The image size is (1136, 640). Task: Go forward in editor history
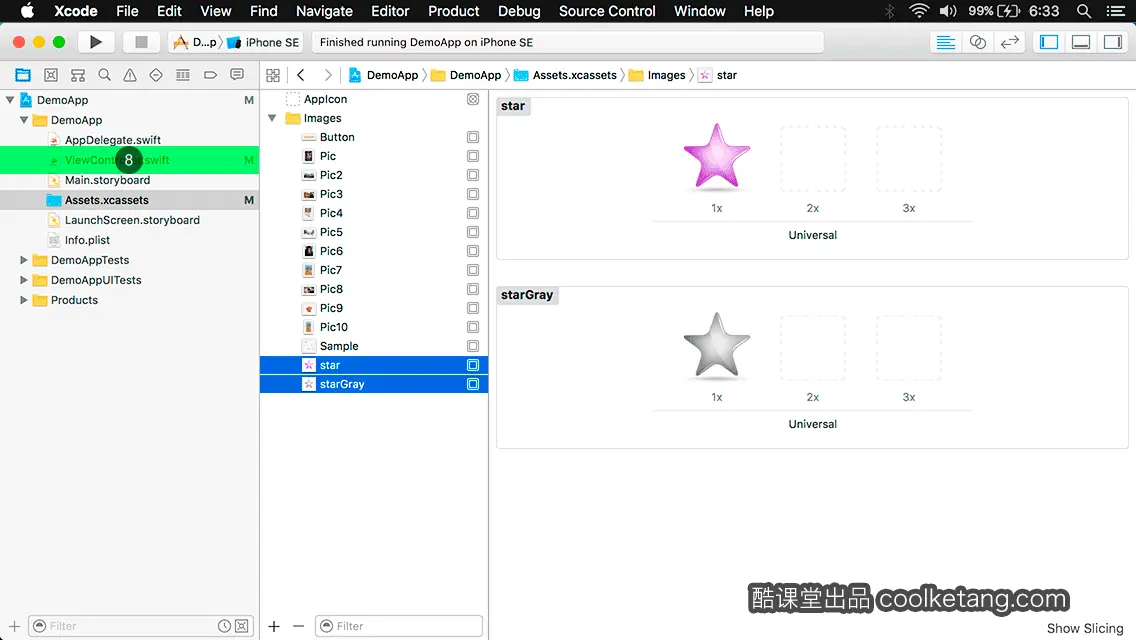pyautogui.click(x=328, y=75)
